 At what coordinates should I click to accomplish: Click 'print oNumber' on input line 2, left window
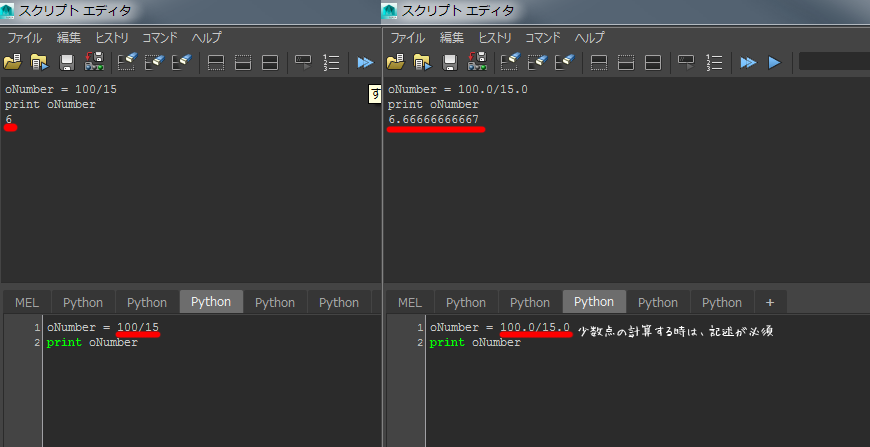[92, 343]
